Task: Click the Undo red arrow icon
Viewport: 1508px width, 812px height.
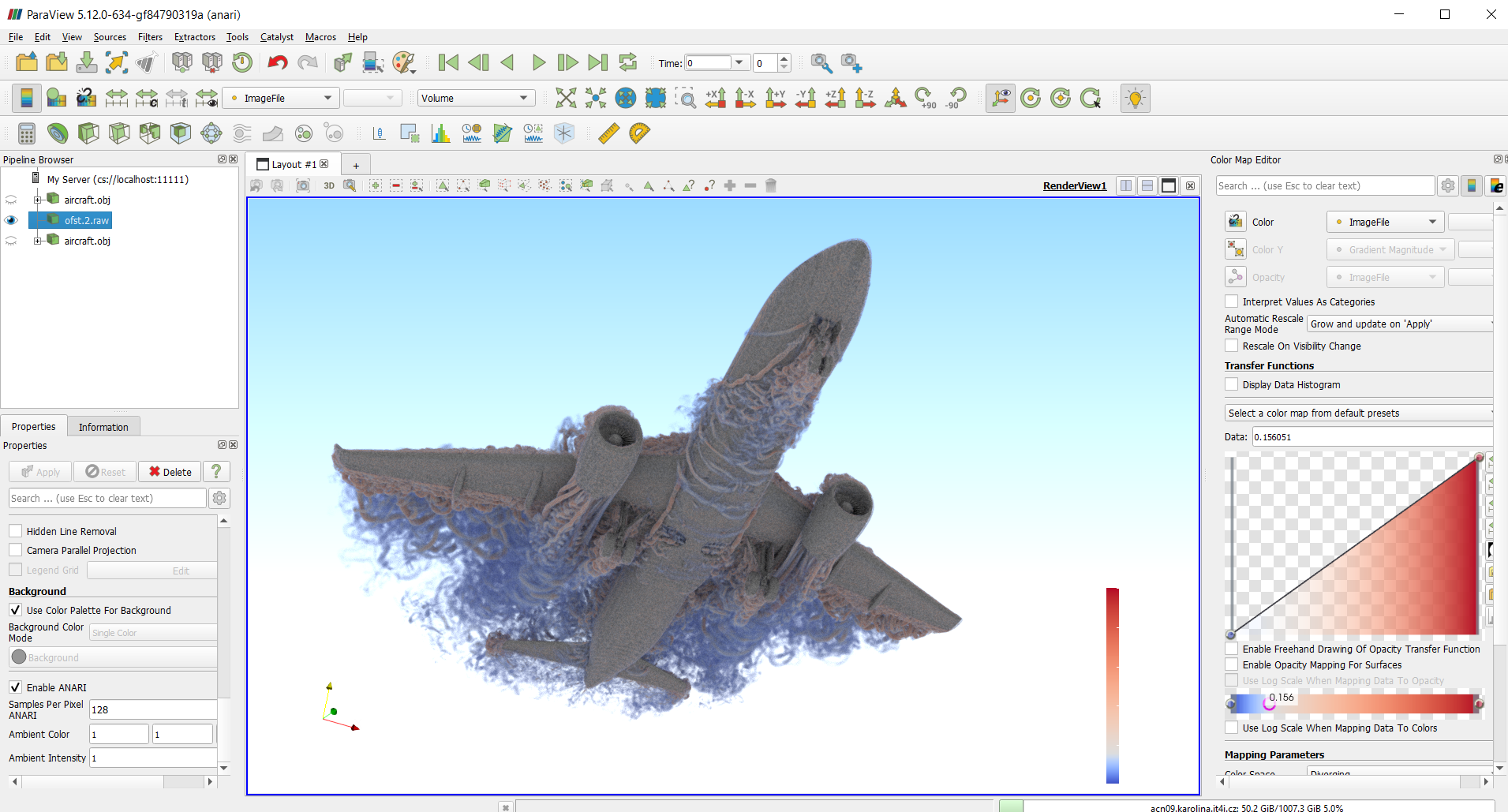Action: pos(277,63)
